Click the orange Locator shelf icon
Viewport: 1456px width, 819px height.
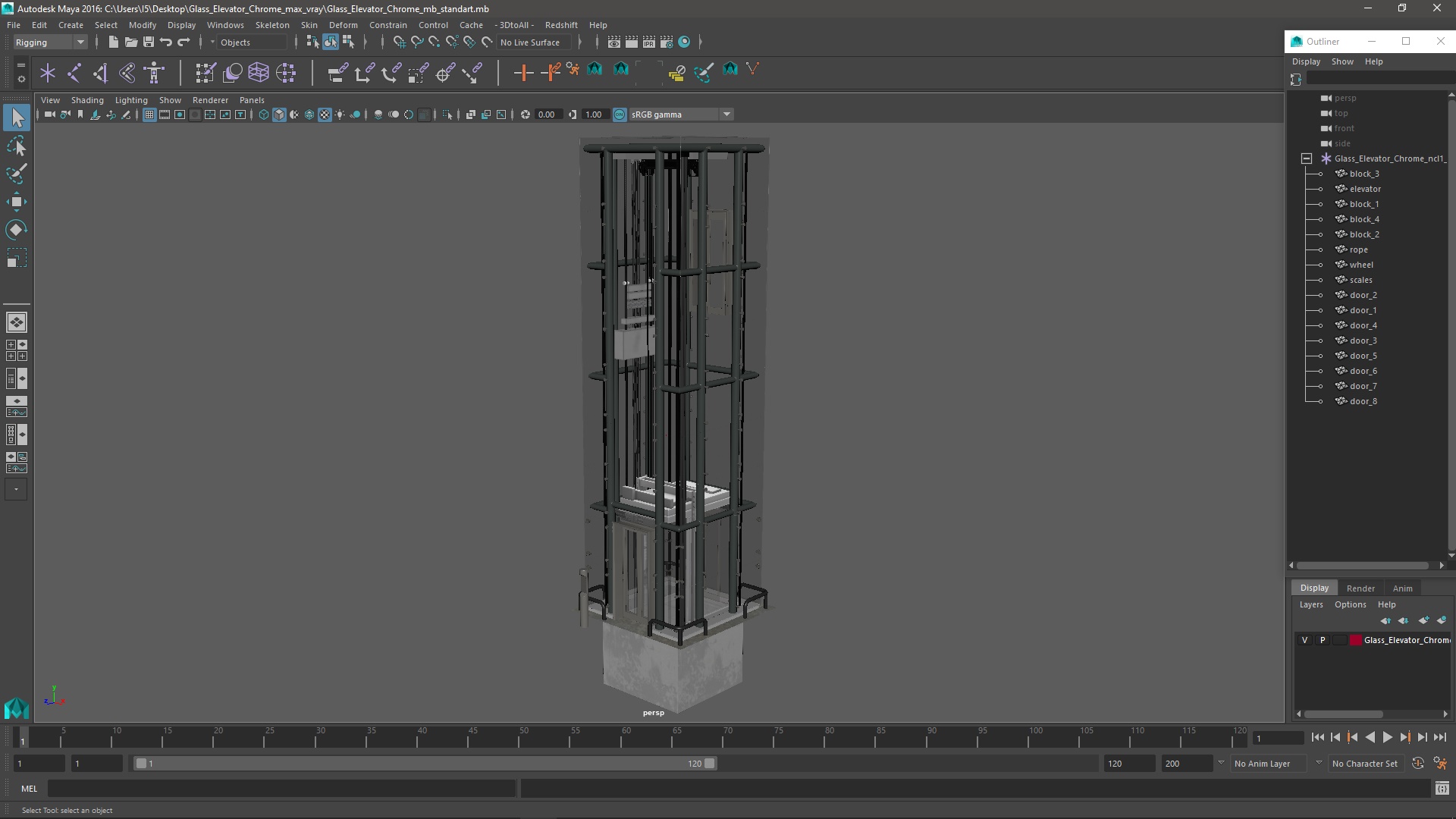click(523, 73)
